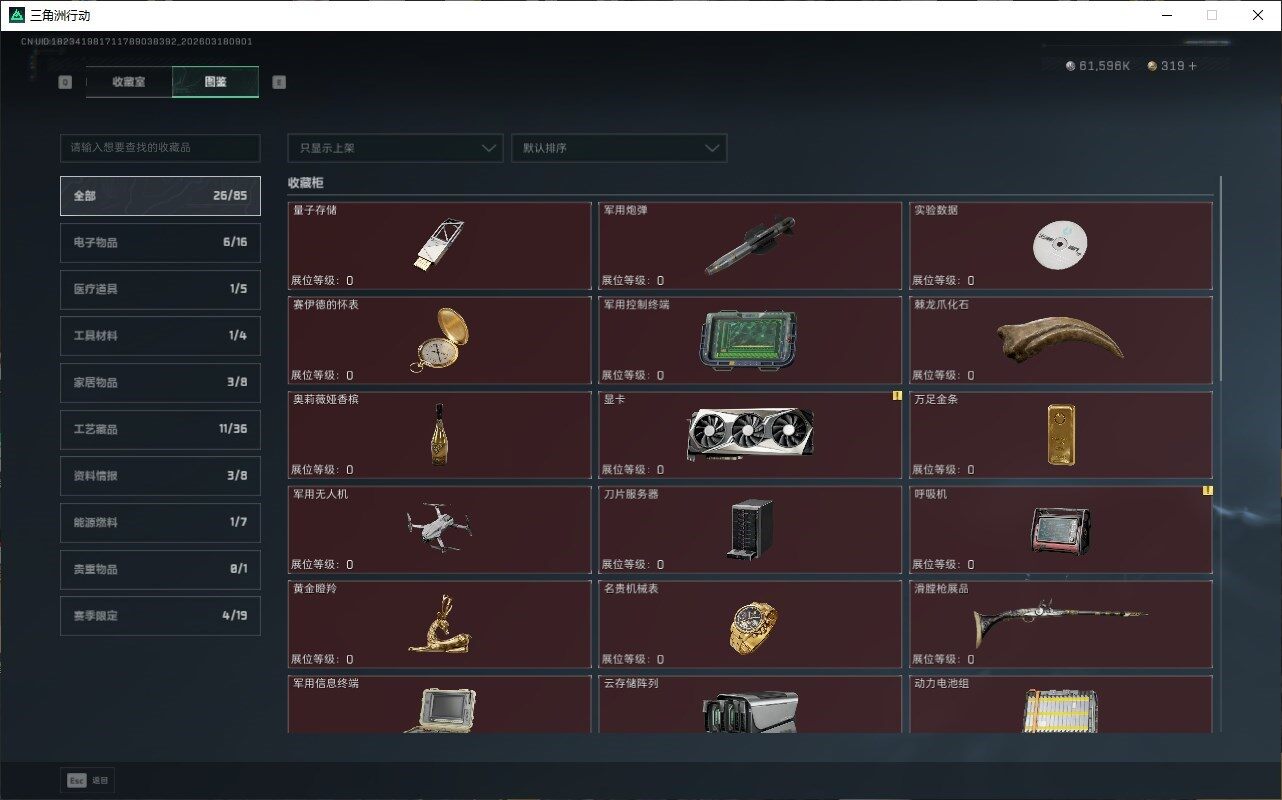Select the 刀片服务器 blade server icon
Viewport: 1282px width, 800px height.
click(752, 530)
